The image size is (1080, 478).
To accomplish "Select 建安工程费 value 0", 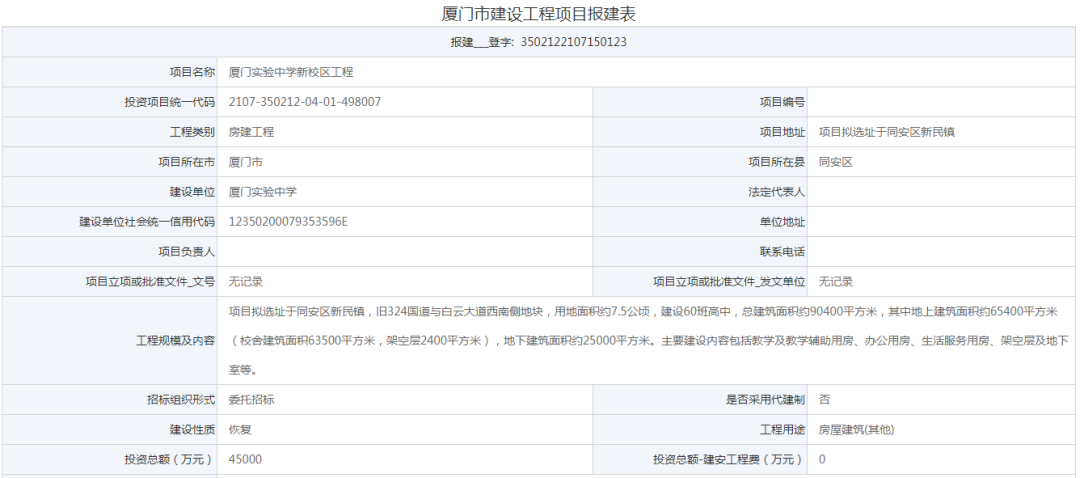I will click(822, 459).
